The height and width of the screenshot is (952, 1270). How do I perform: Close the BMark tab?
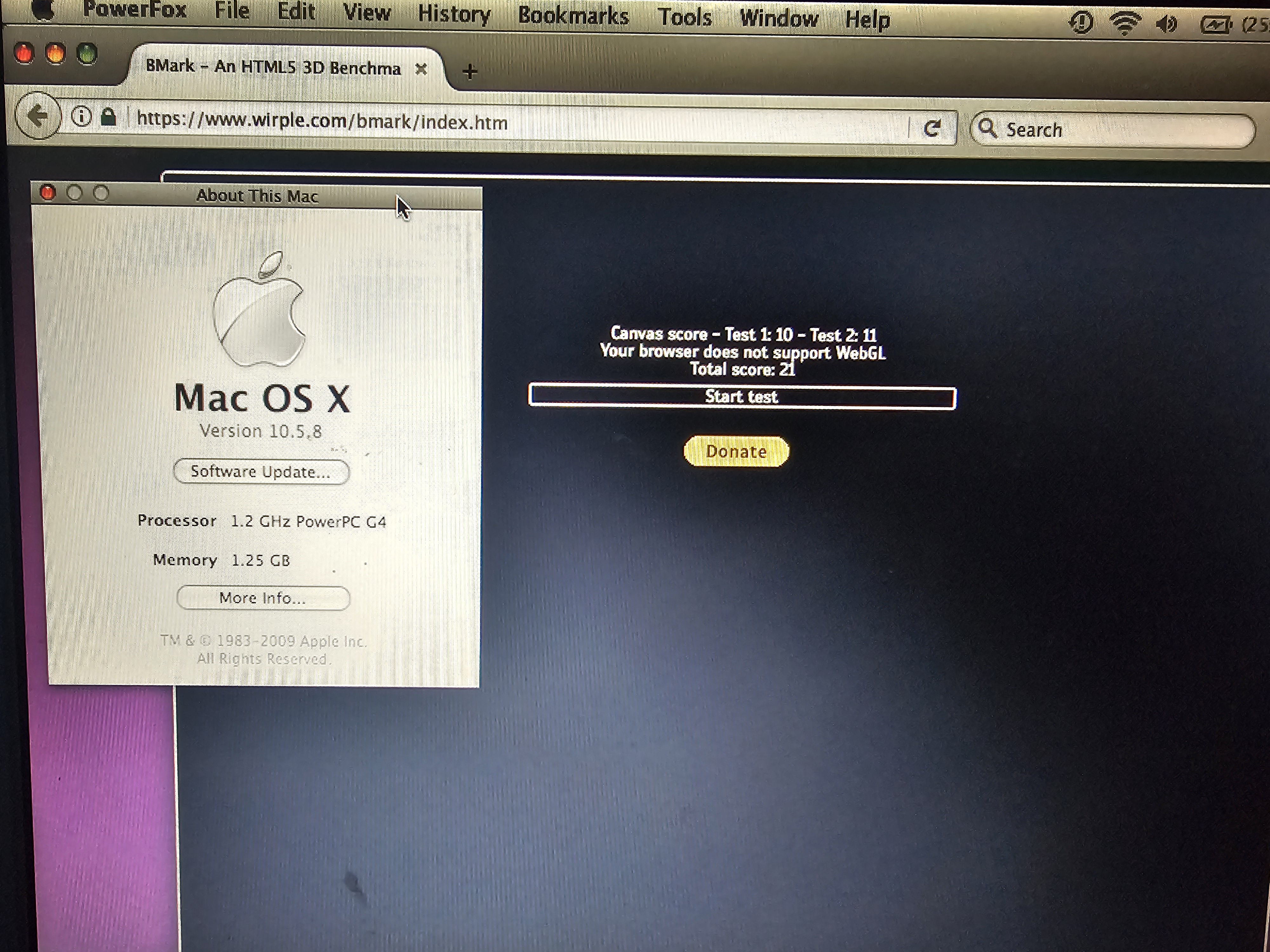[421, 69]
